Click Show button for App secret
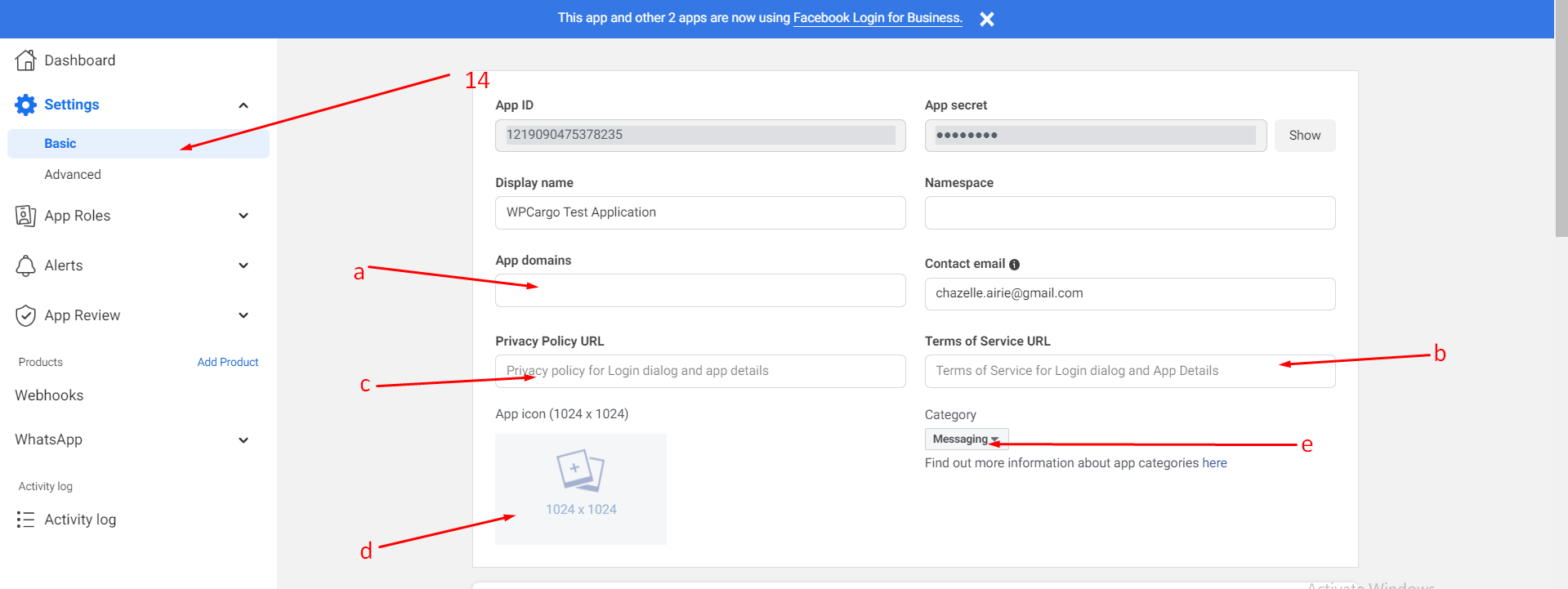The image size is (1568, 589). [1304, 136]
